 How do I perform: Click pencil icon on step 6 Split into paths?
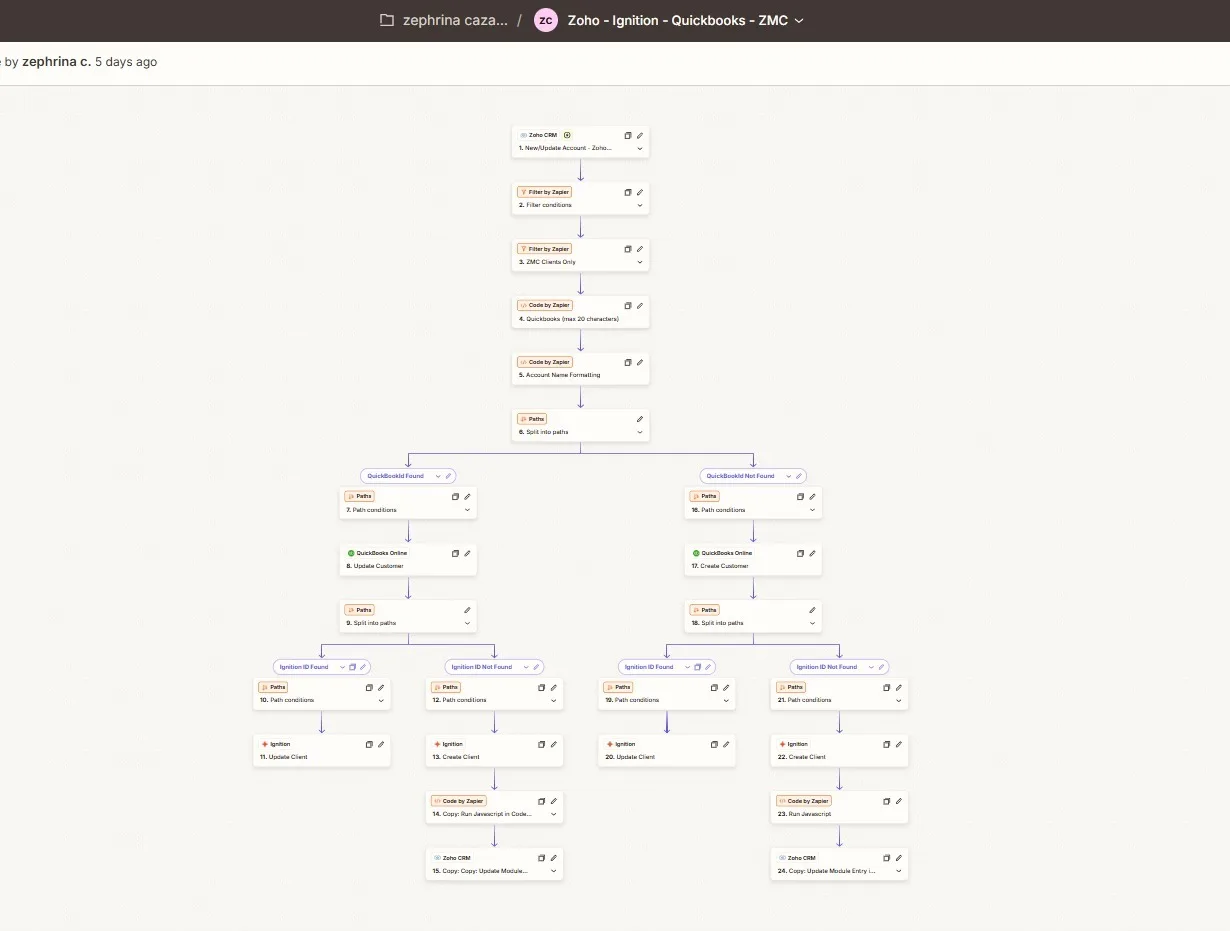(x=640, y=419)
